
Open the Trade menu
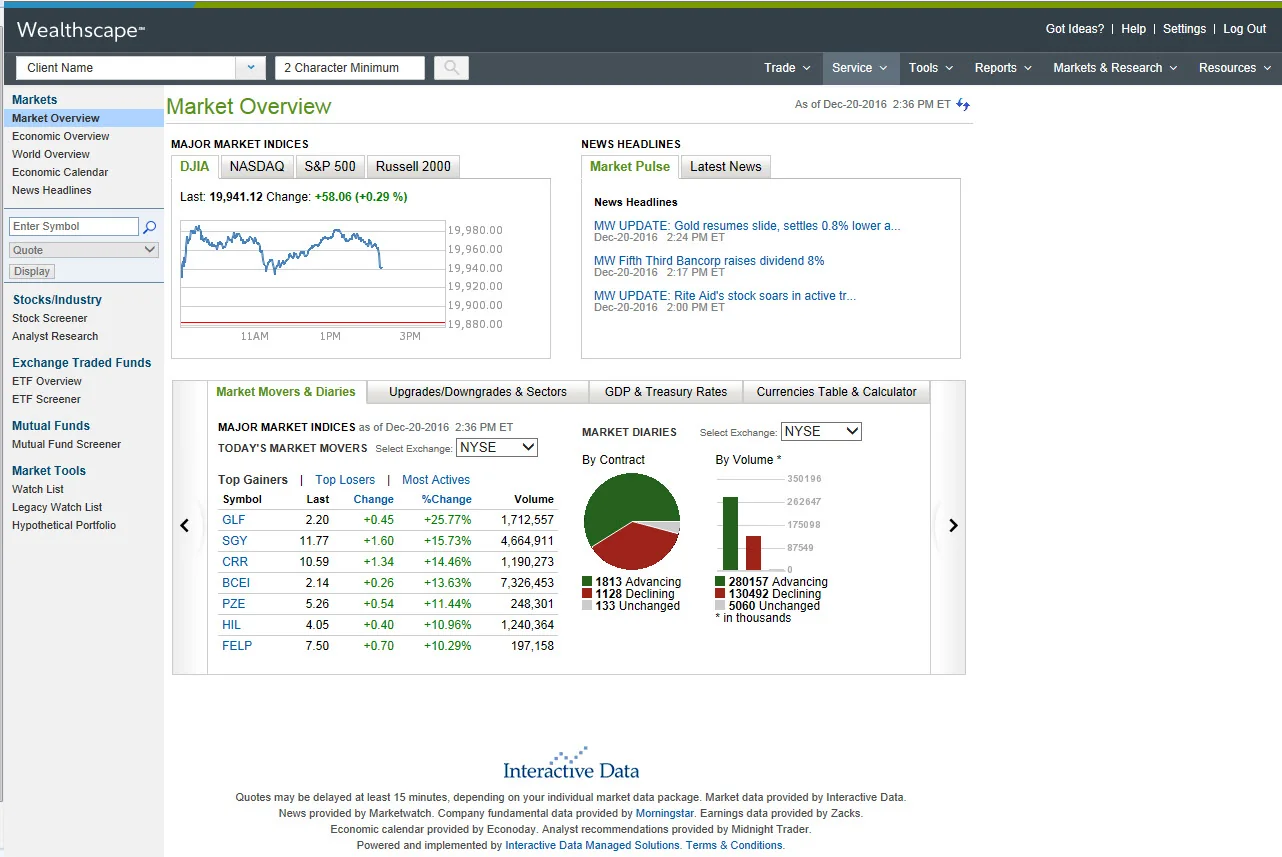[787, 67]
